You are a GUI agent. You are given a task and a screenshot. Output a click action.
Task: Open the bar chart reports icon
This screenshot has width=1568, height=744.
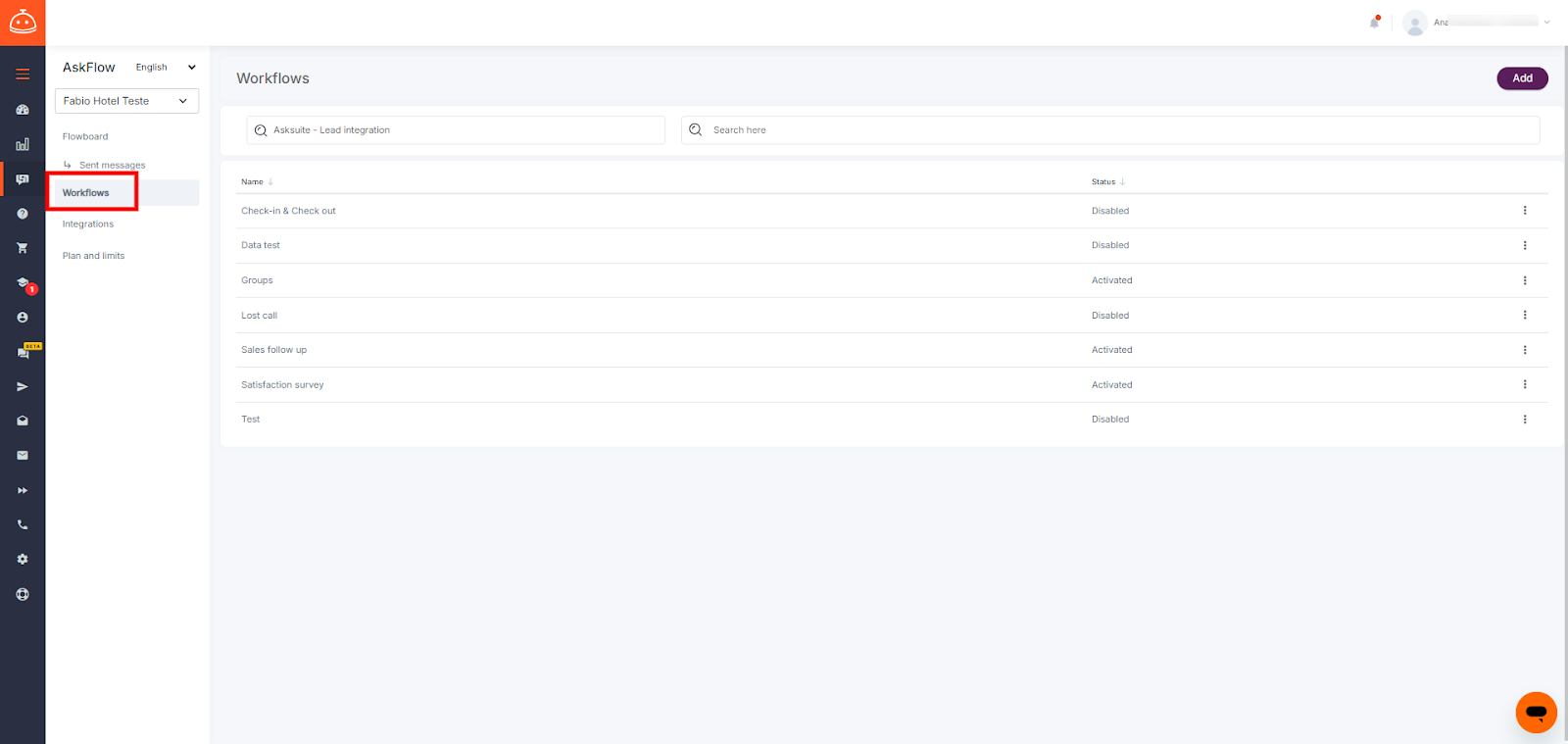23,144
